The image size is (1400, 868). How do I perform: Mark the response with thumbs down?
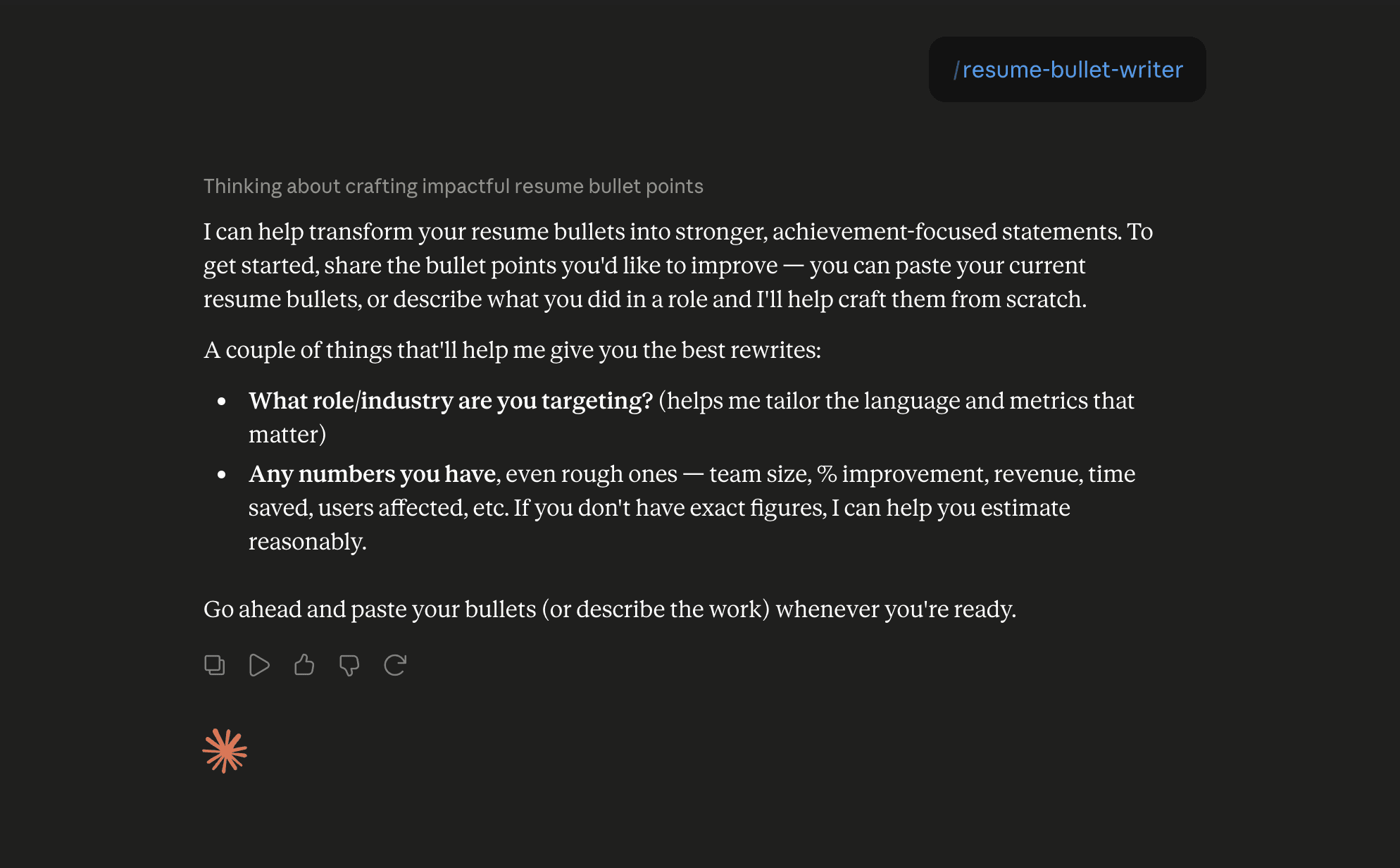[x=349, y=665]
